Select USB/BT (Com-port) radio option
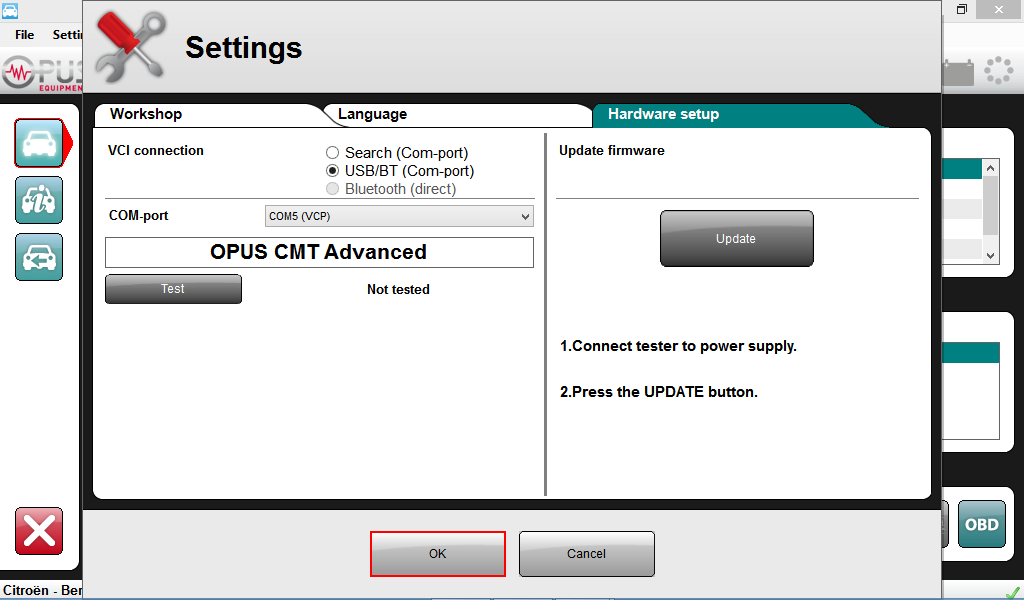Screen dimensions: 1024x600 (x=332, y=171)
